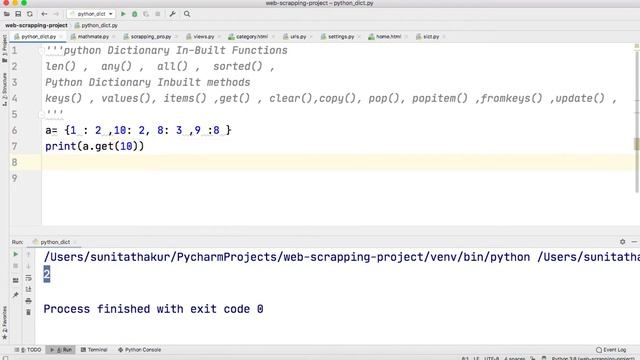640x360 pixels.
Task: Close the mathmate.py editor tab
Action: pyautogui.click(x=113, y=37)
